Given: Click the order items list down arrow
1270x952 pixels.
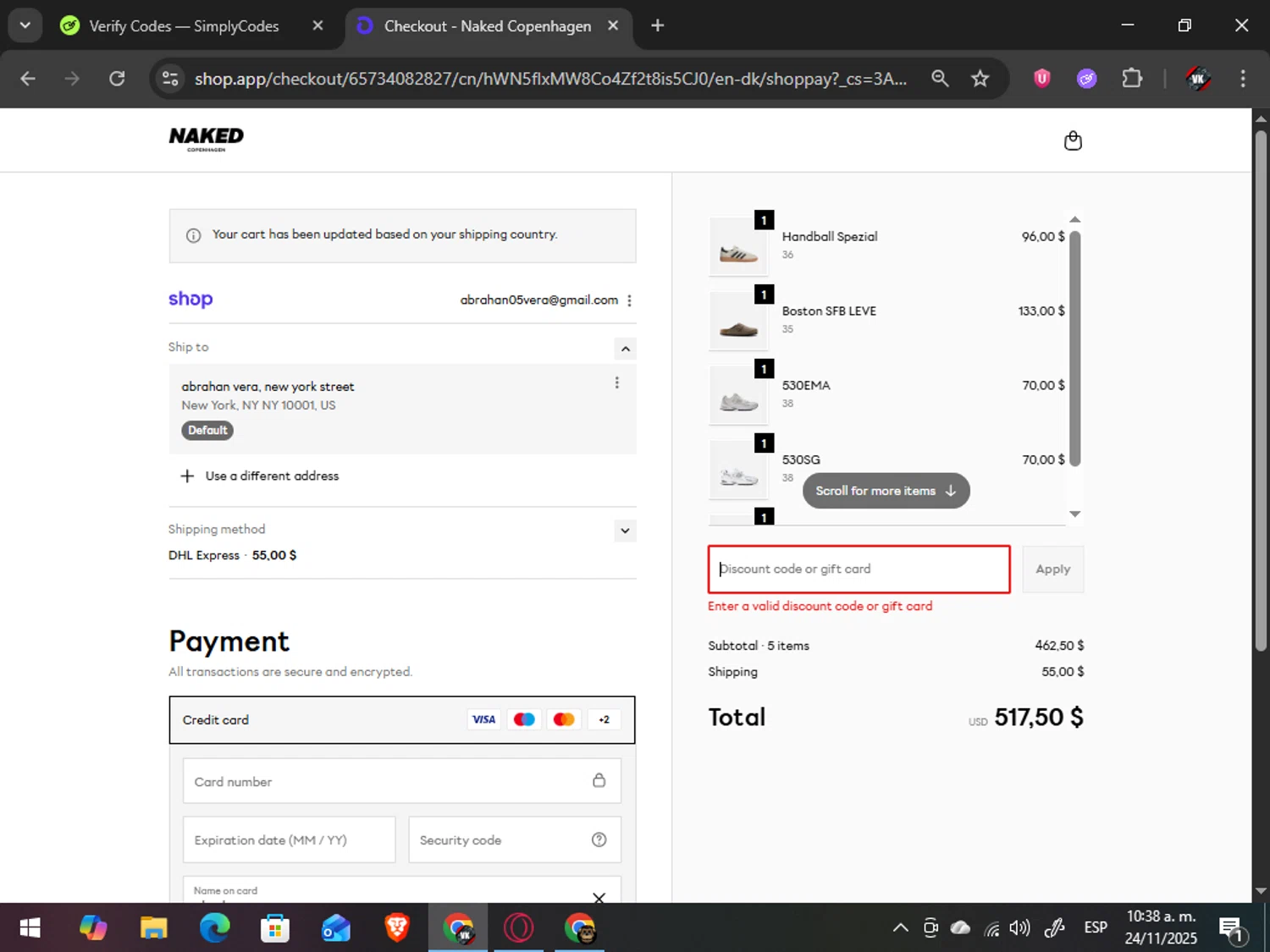Looking at the screenshot, I should pos(1074,514).
